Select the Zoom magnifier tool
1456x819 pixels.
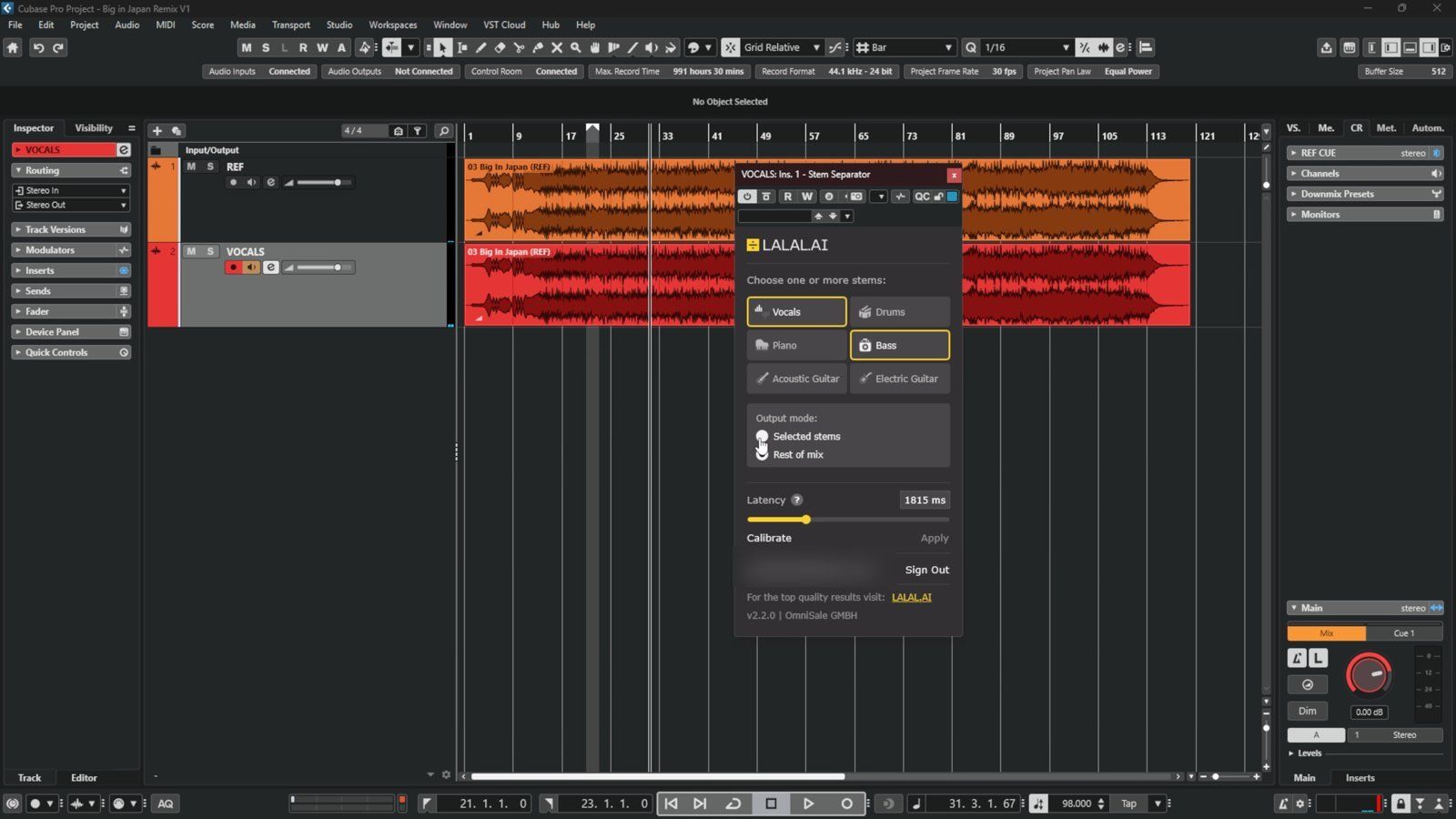pyautogui.click(x=576, y=47)
